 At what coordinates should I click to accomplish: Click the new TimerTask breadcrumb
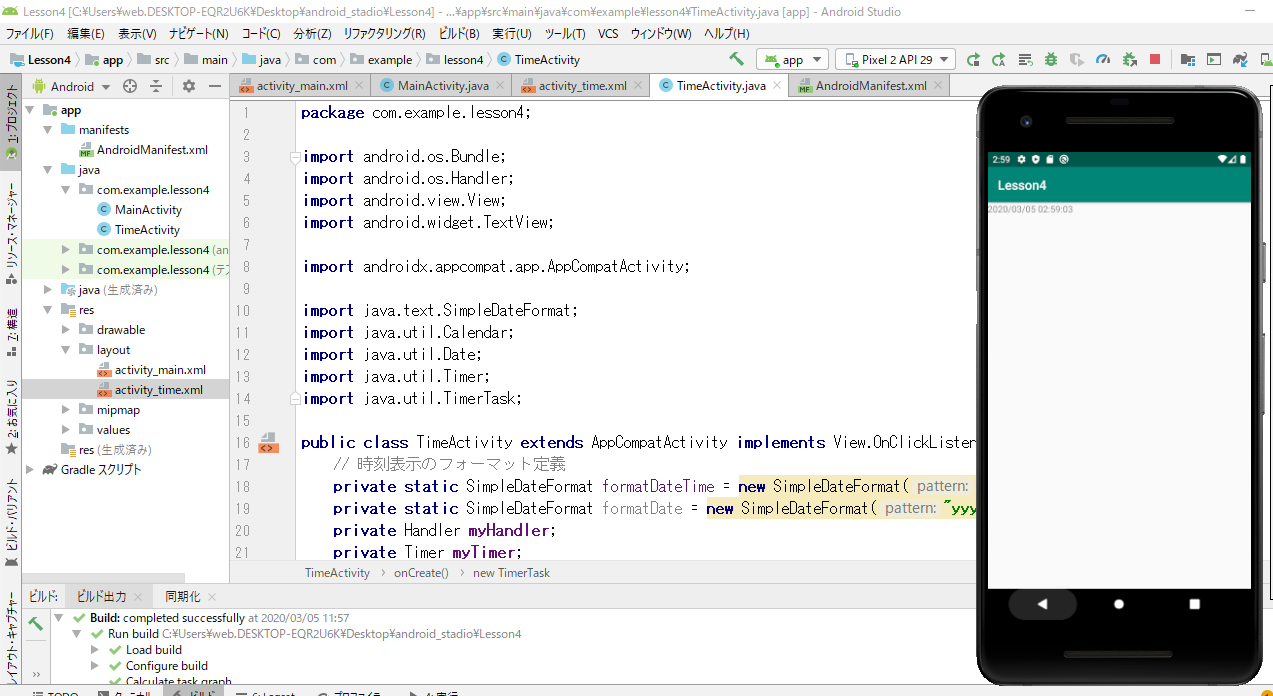pyautogui.click(x=511, y=573)
